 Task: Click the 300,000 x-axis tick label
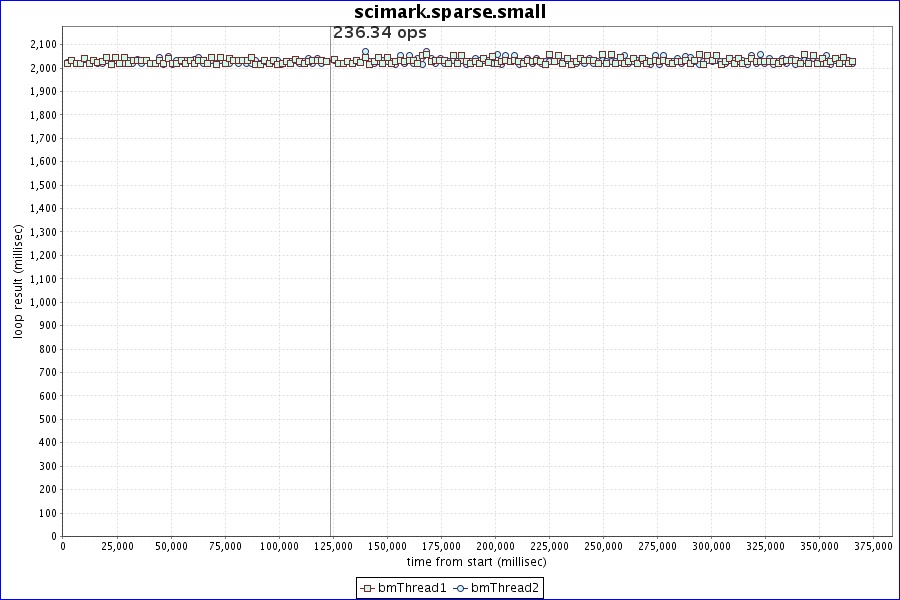tap(711, 546)
